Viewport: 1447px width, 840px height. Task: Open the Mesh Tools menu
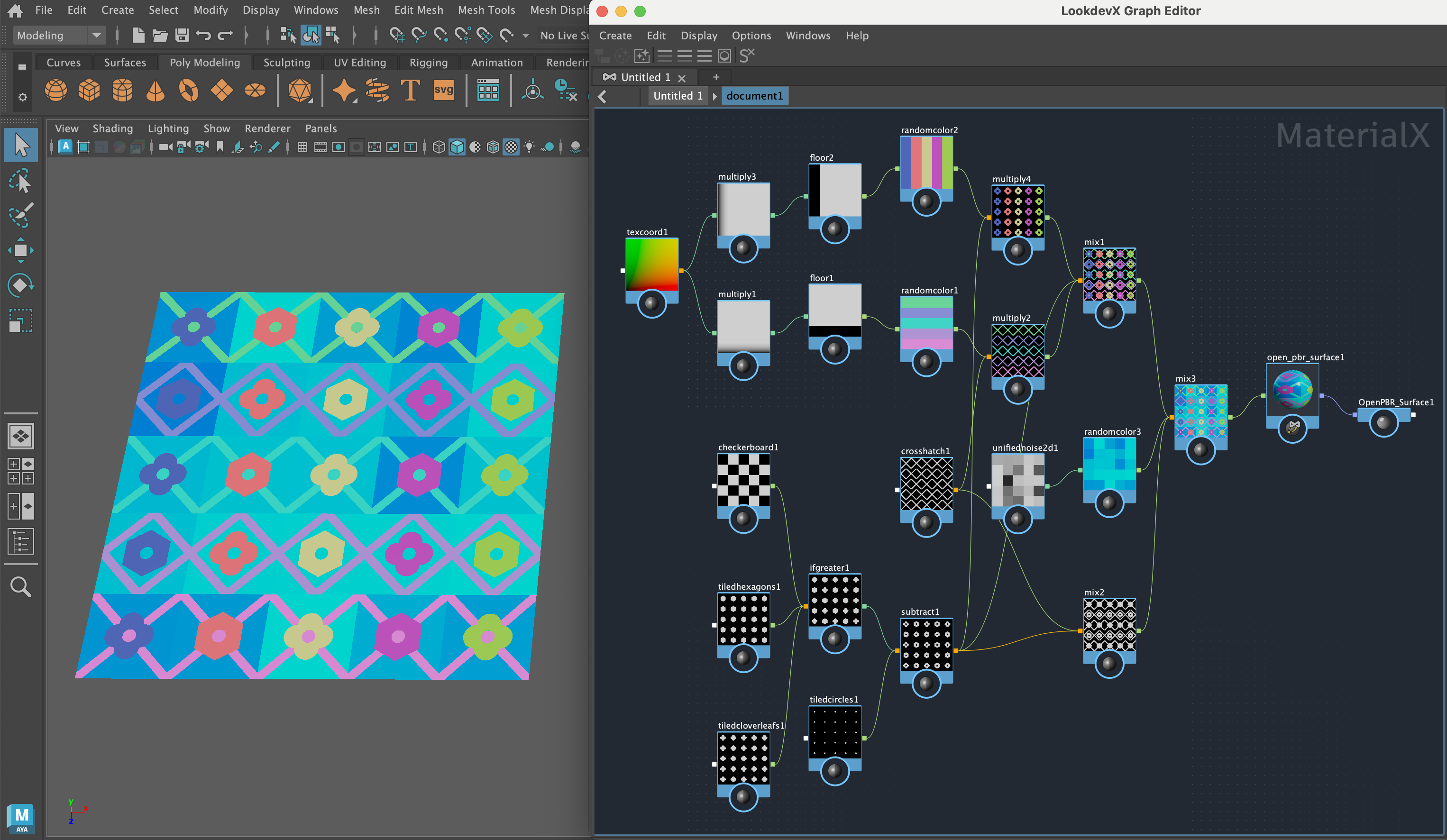[486, 10]
